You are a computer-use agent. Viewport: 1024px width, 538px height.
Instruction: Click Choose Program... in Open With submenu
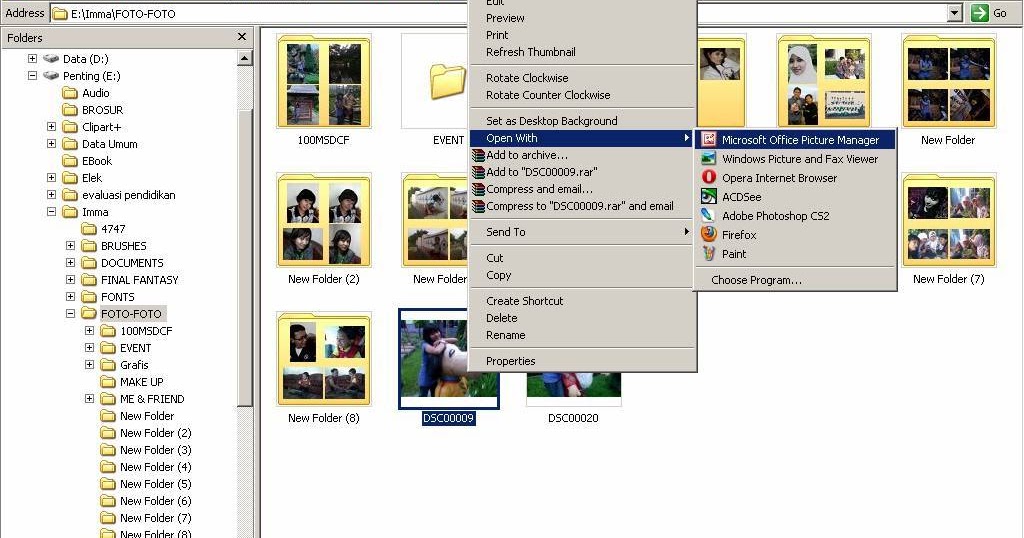(x=795, y=280)
